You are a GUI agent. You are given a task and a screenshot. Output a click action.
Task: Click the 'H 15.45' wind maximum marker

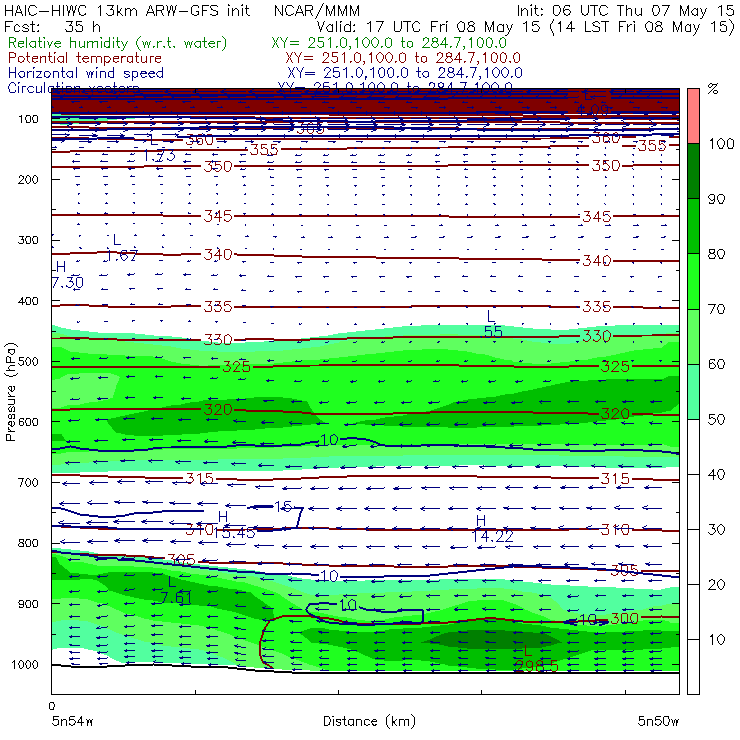[234, 525]
